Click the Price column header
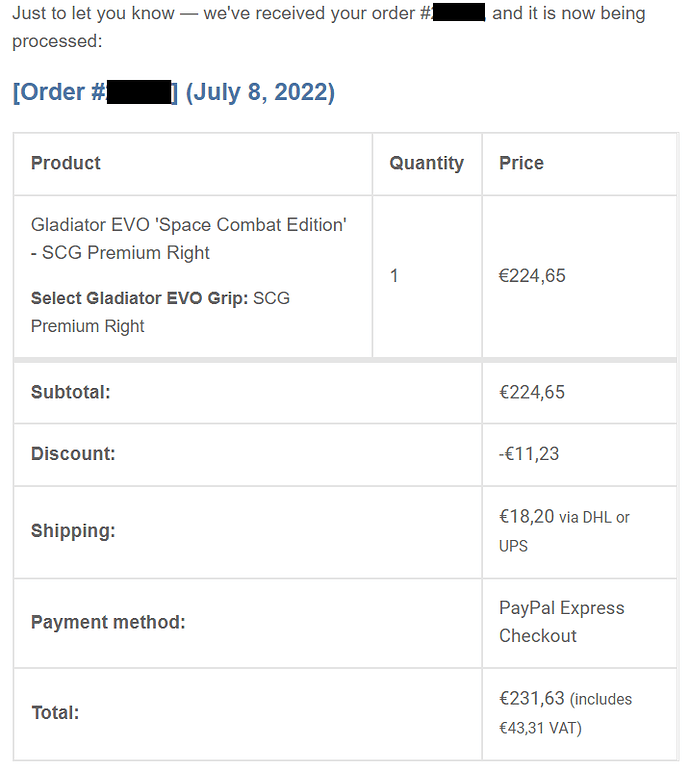This screenshot has width=690, height=770. [521, 163]
